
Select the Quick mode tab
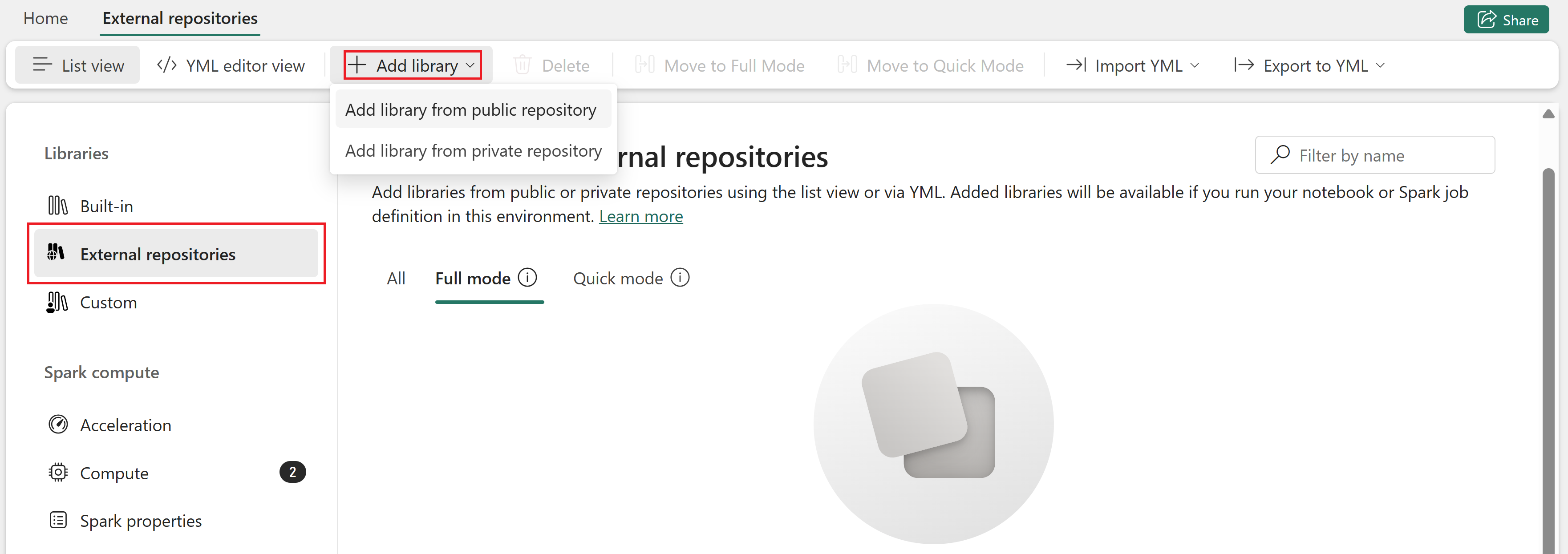[x=617, y=278]
